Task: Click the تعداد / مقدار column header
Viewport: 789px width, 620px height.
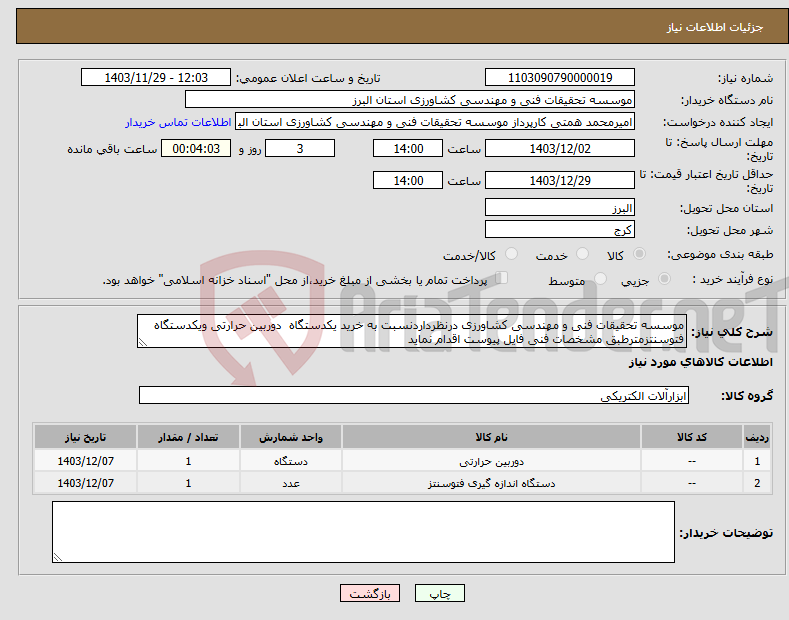Action: point(188,437)
